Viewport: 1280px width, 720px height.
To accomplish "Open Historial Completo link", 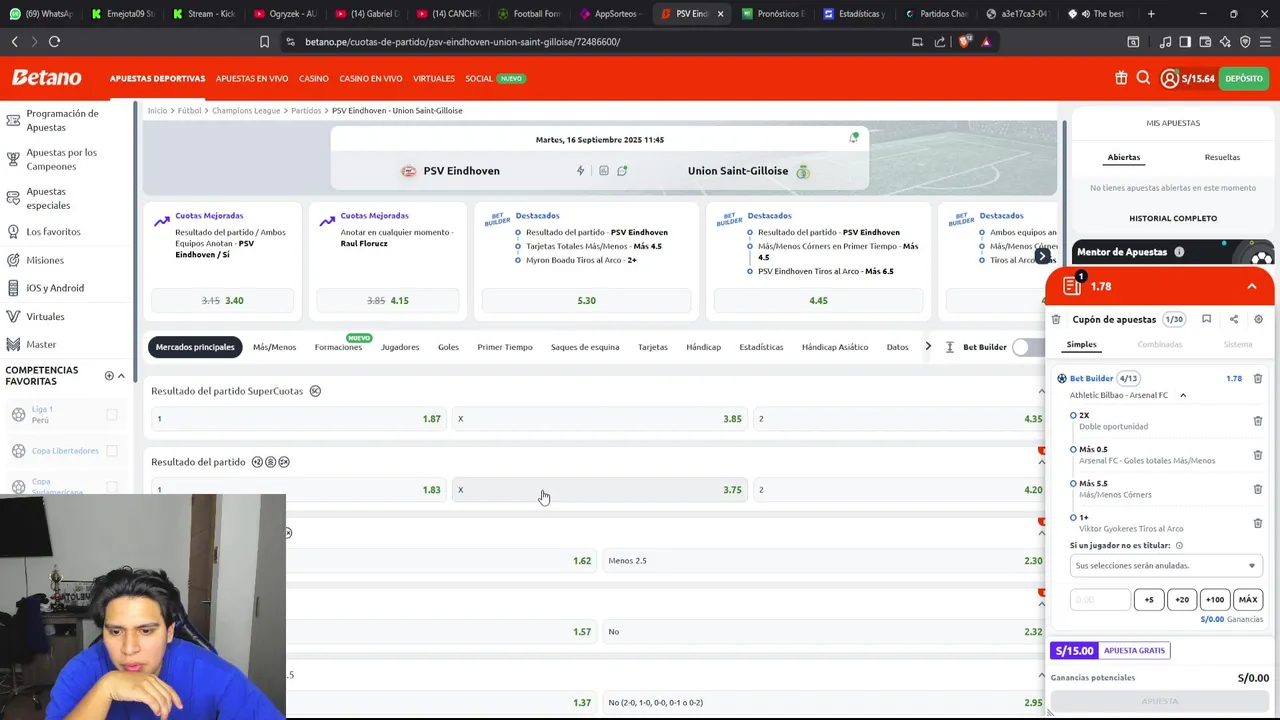I will point(1173,218).
